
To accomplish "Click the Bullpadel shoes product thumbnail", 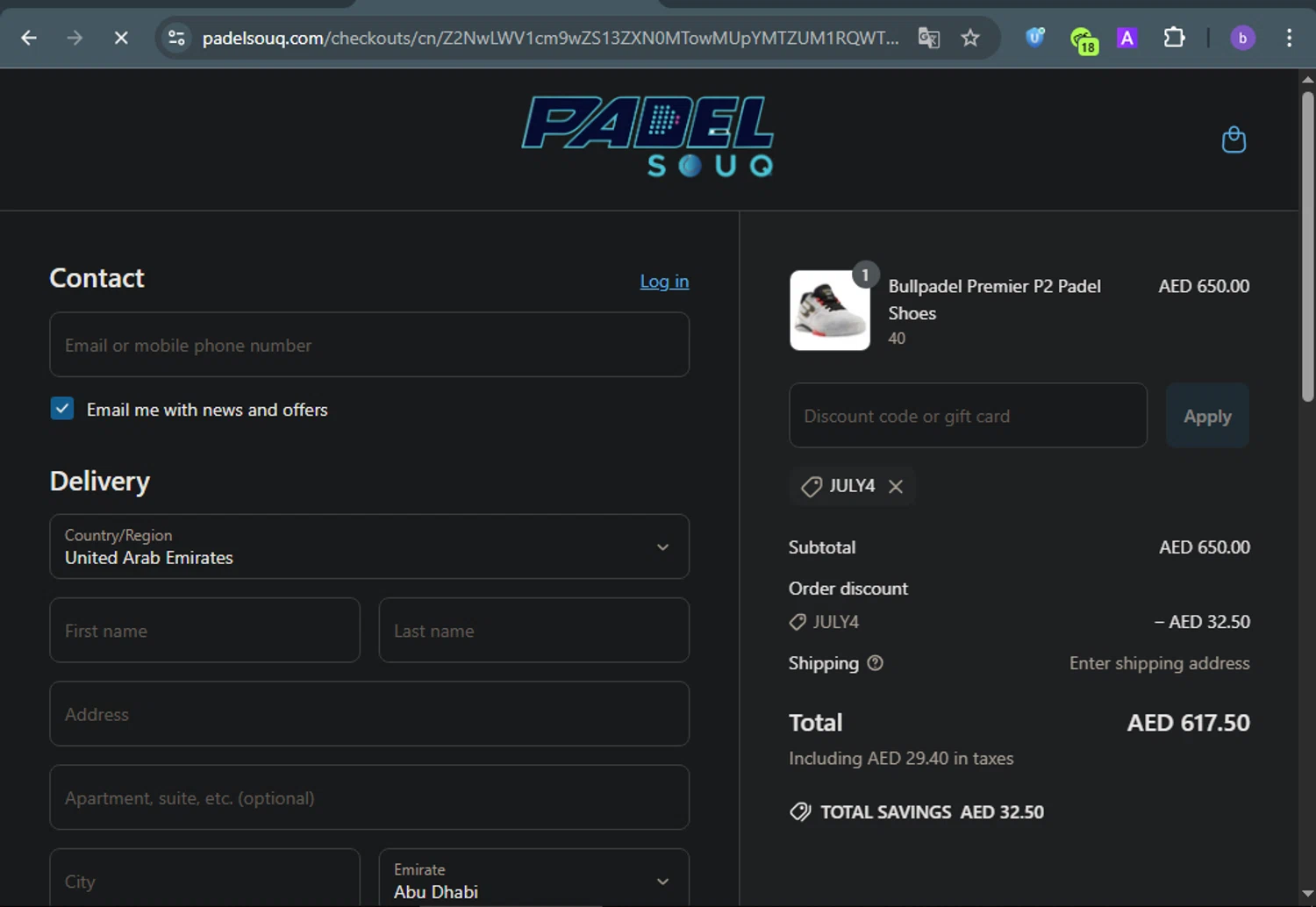I will click(x=829, y=311).
